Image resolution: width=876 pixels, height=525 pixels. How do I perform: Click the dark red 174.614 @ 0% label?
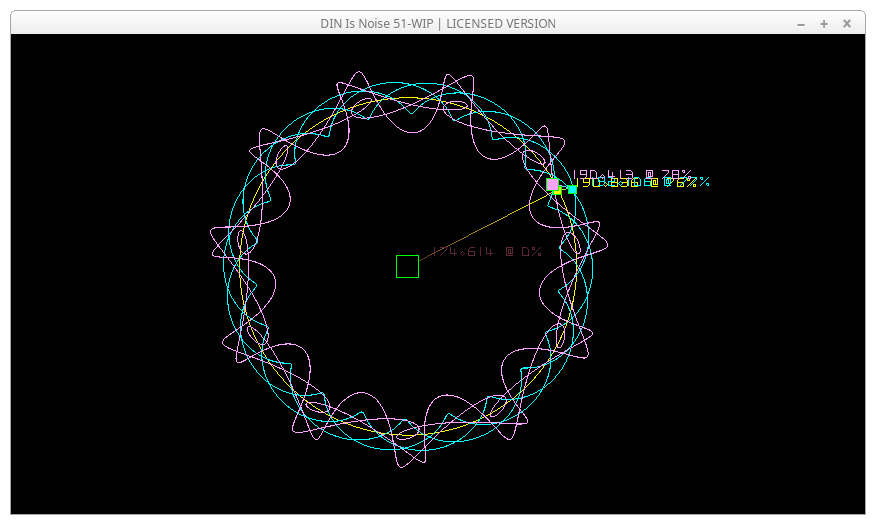click(x=486, y=252)
